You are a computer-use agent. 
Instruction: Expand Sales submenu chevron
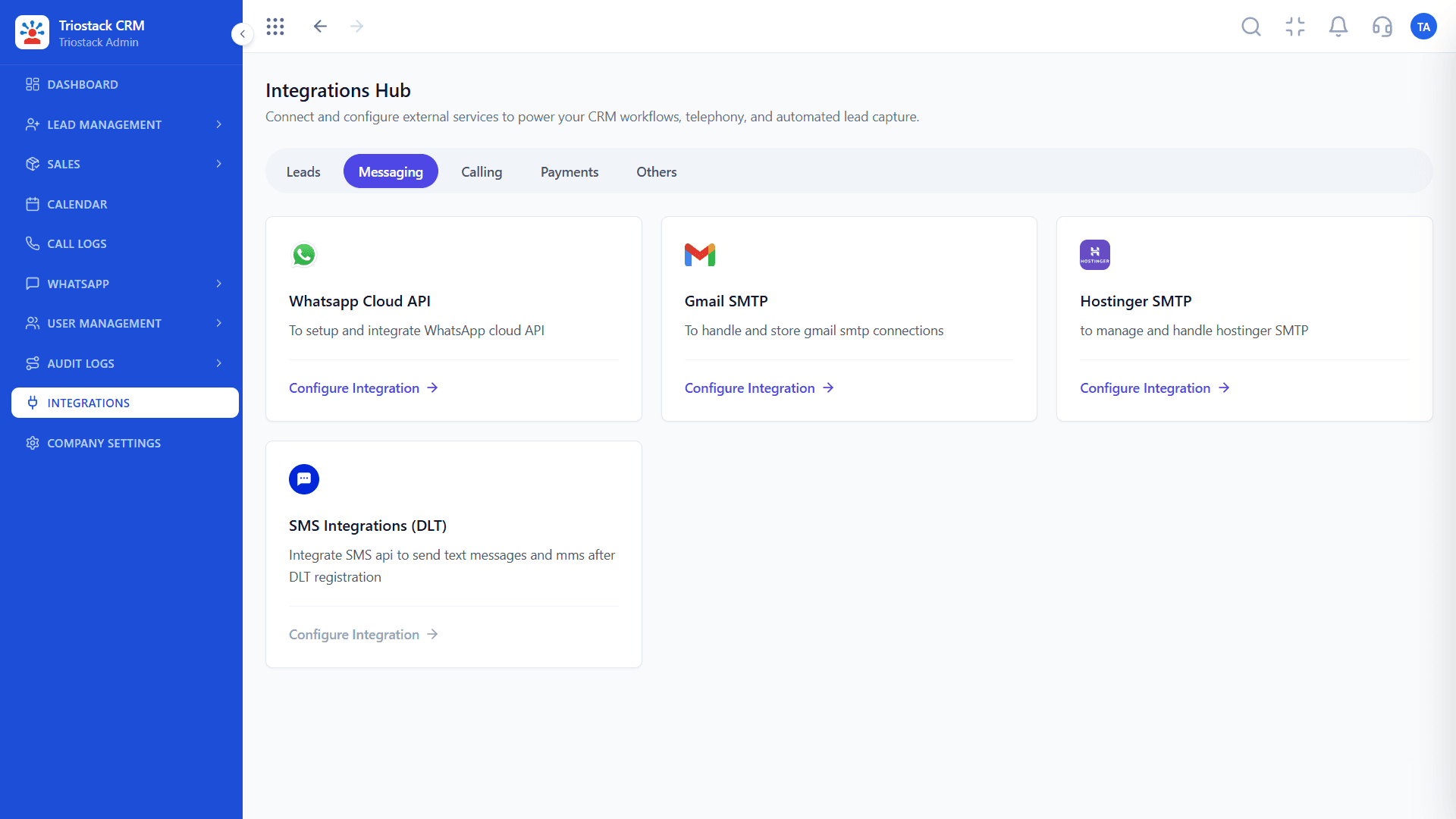click(219, 164)
